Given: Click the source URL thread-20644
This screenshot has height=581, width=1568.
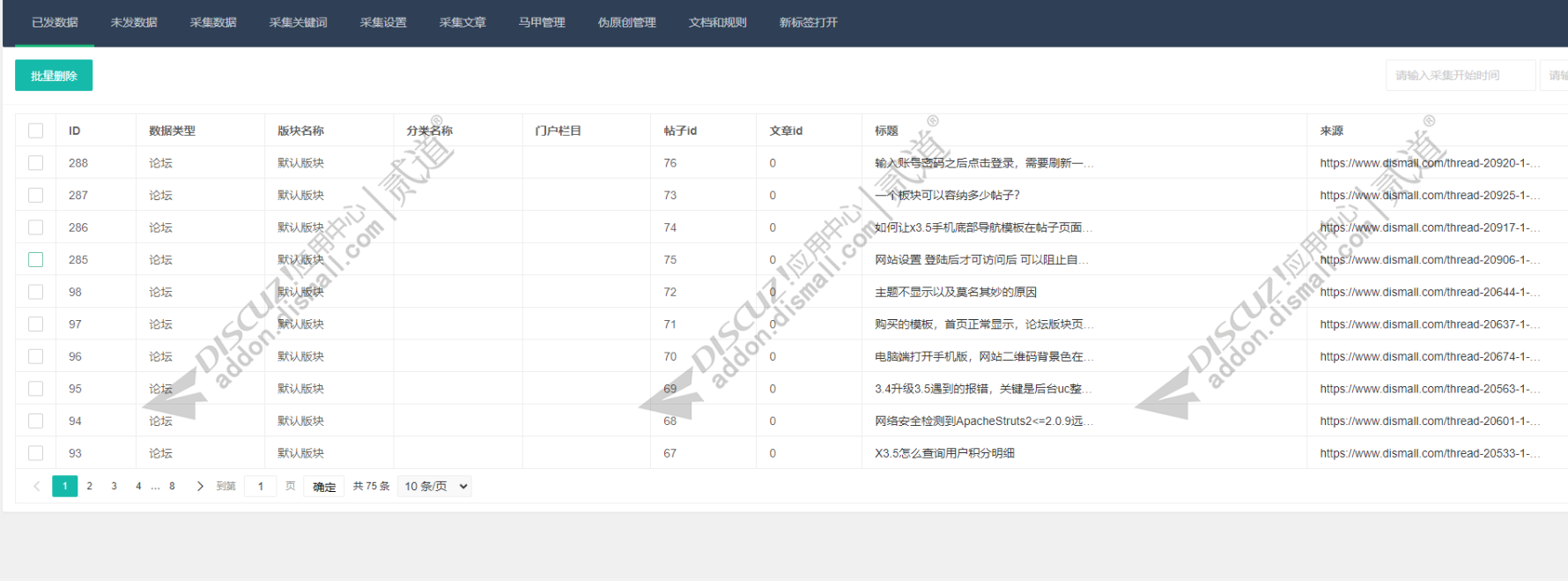Looking at the screenshot, I should point(1430,292).
